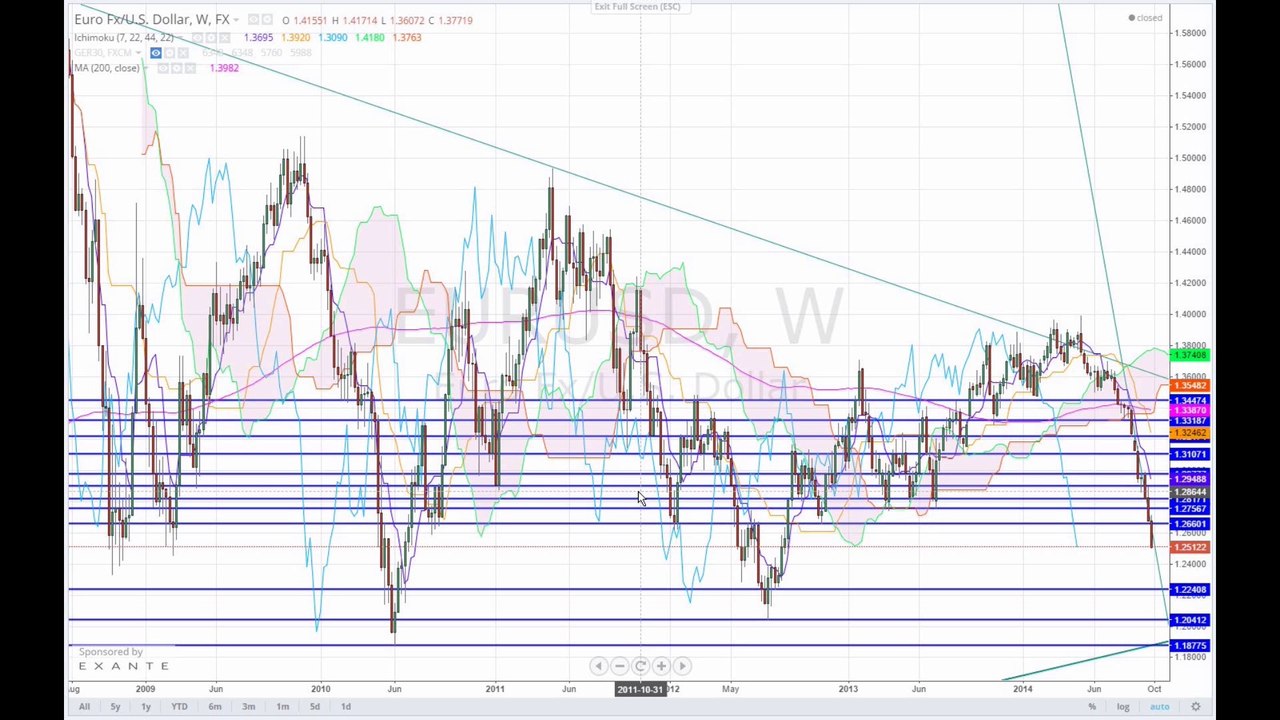This screenshot has height=720, width=1280.
Task: Expand the Euro Fx/U.S. Dollar title dropdown
Action: point(236,20)
